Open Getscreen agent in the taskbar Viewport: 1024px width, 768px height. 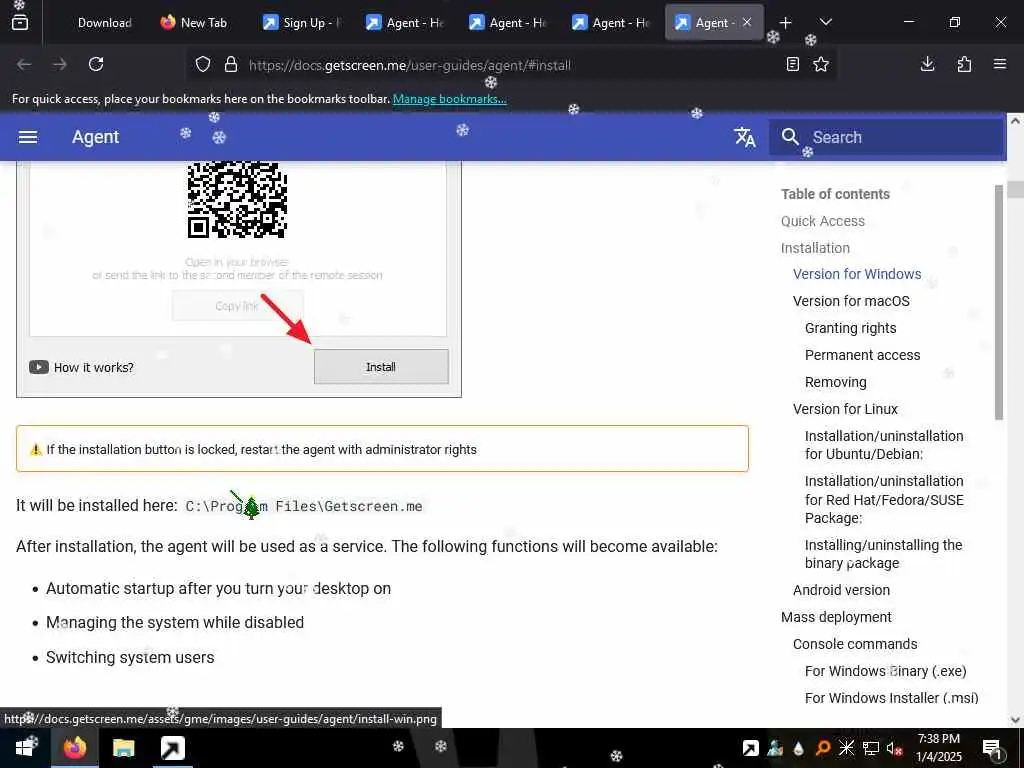[x=173, y=748]
